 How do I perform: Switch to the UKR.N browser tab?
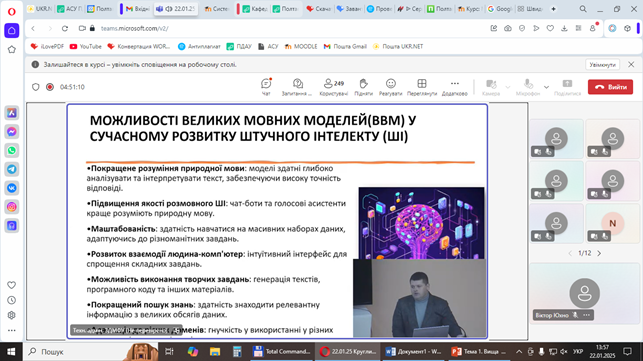40,9
